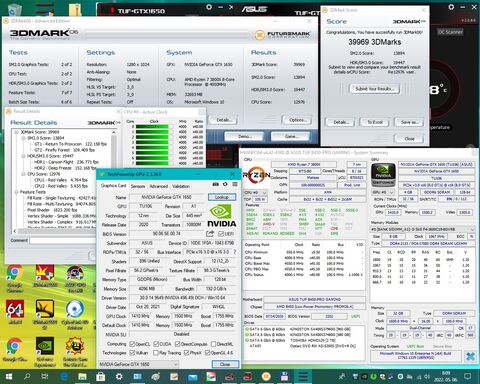
Task: Toggle the CUDA checkbox in GPU-Z
Action: (x=157, y=344)
